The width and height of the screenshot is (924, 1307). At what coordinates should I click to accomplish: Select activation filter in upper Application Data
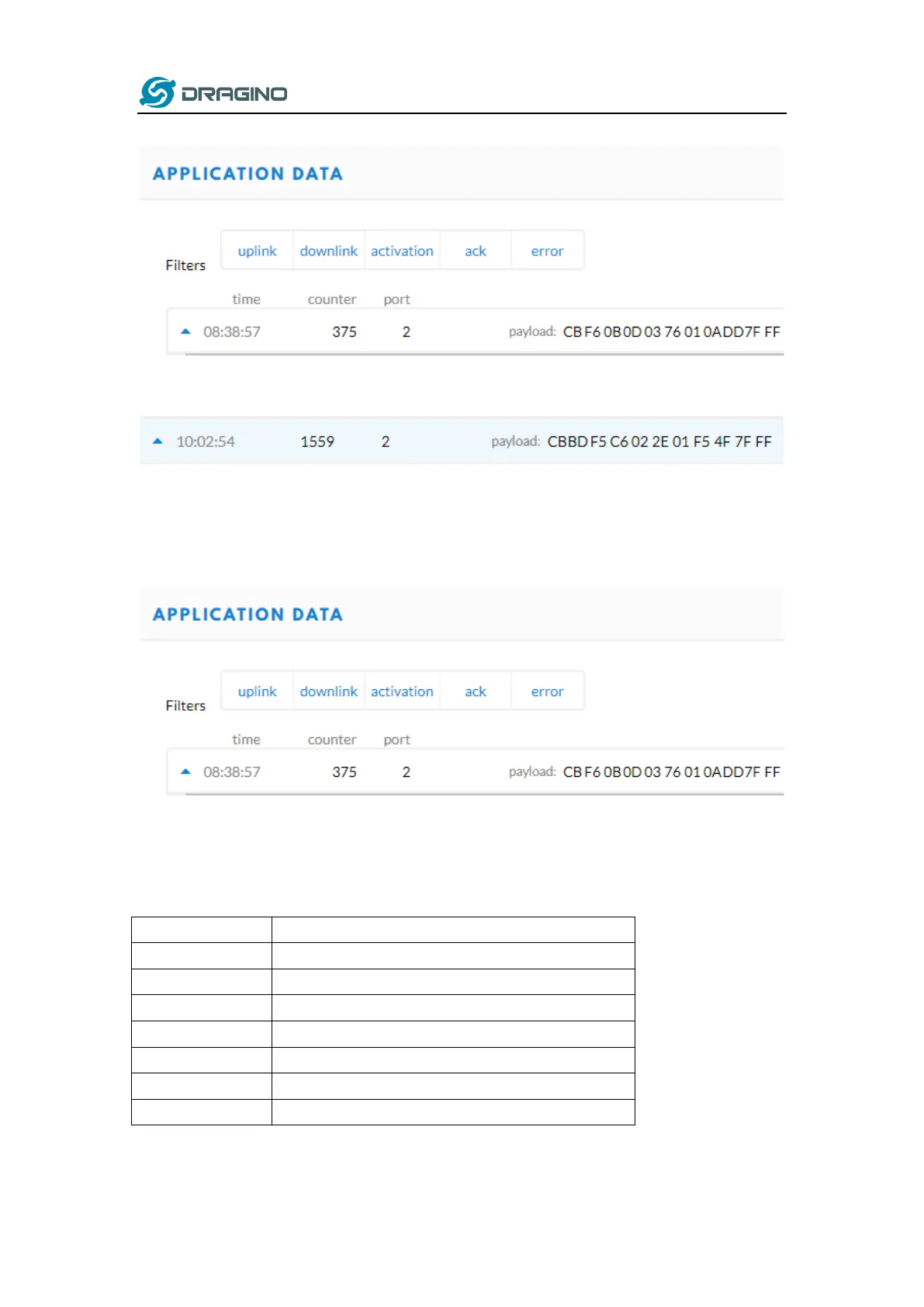click(x=402, y=251)
